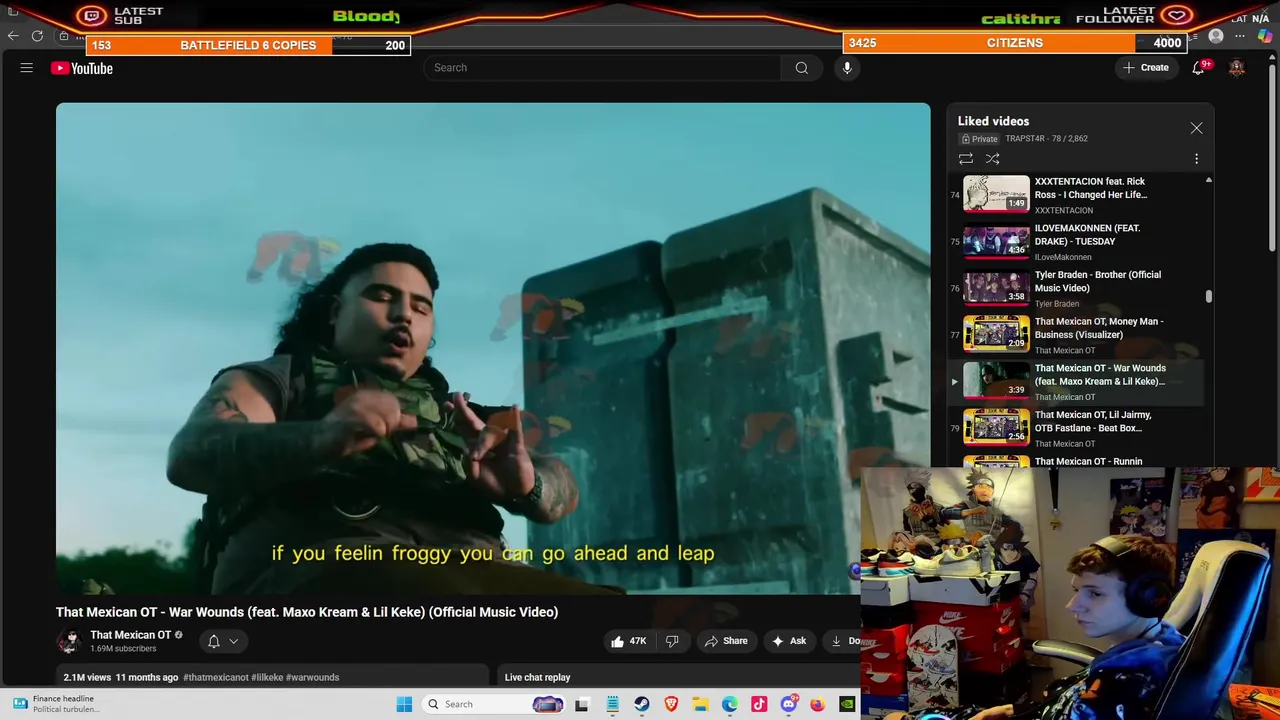Reload the page with browser refresh icon
This screenshot has height=720, width=1280.
pos(37,36)
